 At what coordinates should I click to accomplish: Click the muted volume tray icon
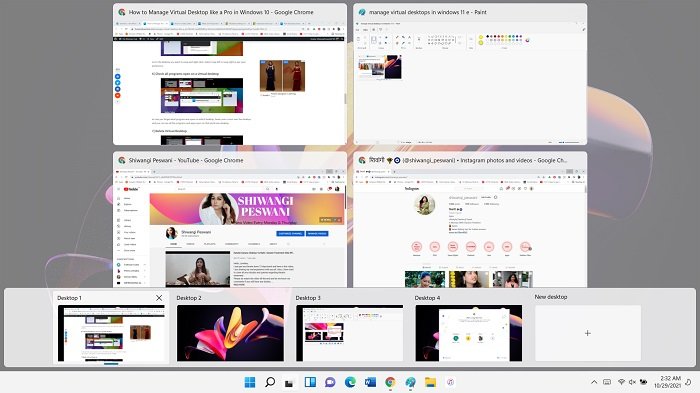[632, 382]
